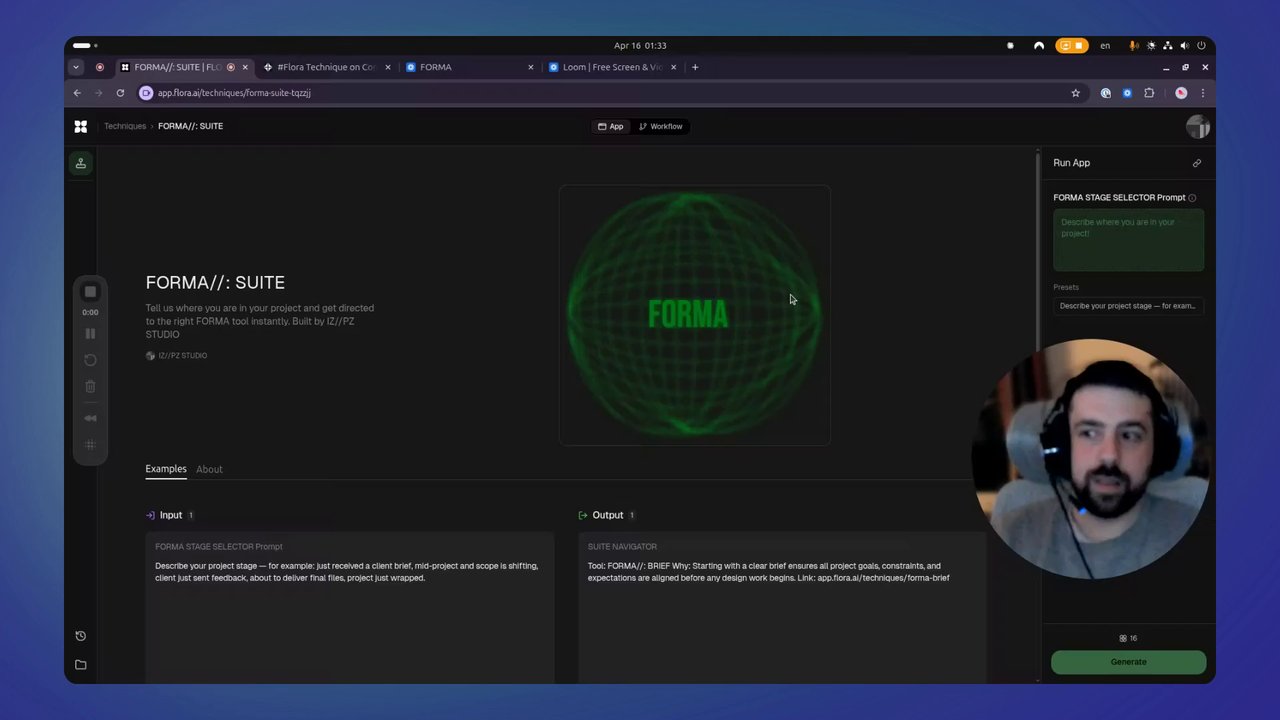The height and width of the screenshot is (720, 1280).
Task: Click the green FORMA sphere preview
Action: pos(695,315)
